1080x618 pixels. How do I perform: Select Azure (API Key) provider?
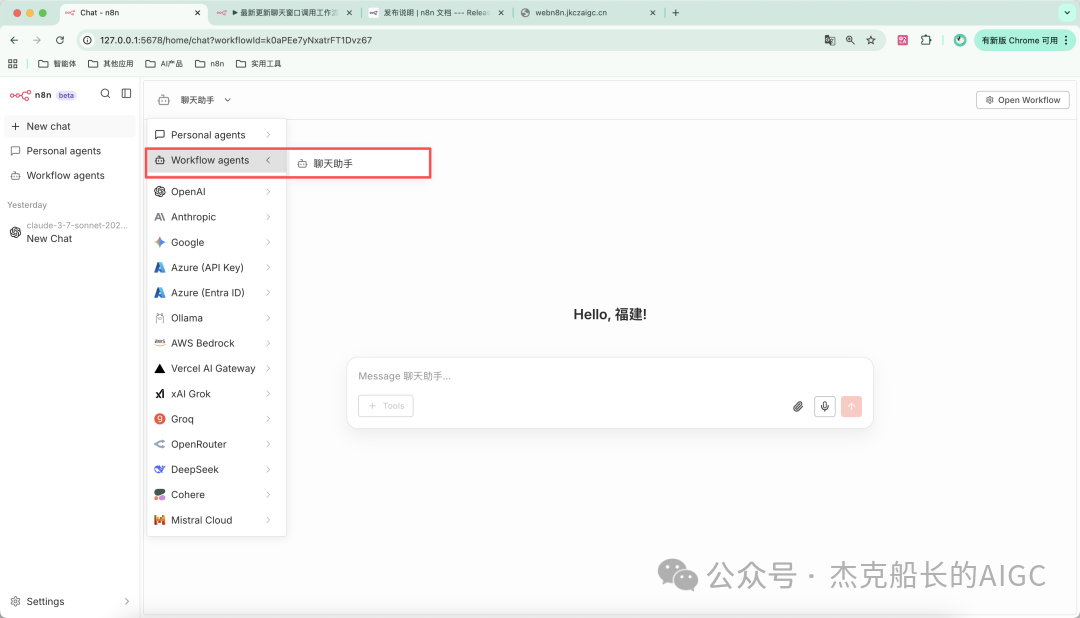tap(216, 267)
